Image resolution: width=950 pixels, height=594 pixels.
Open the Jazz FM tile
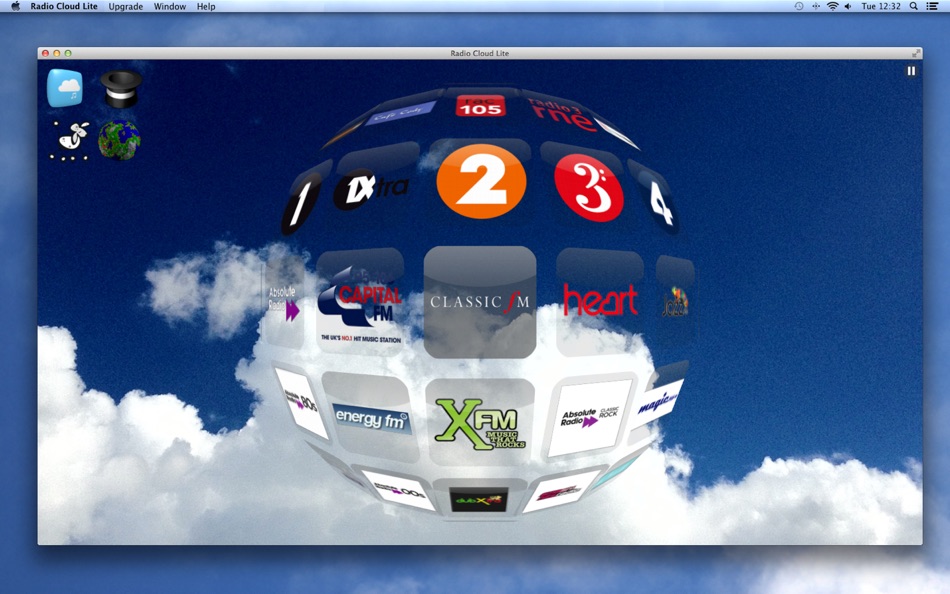pyautogui.click(x=675, y=302)
